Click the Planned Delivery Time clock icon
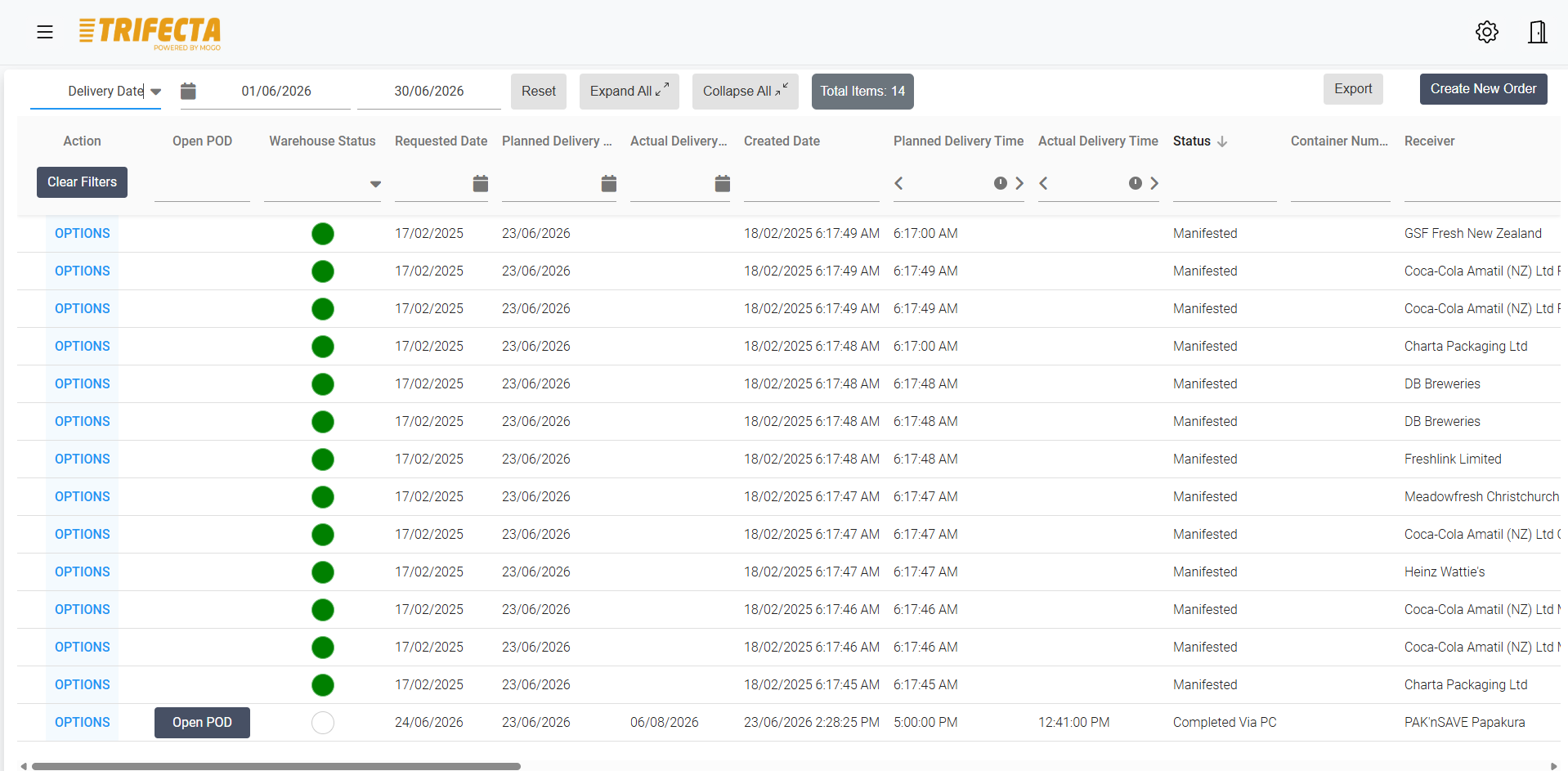The height and width of the screenshot is (771, 1568). coord(1001,183)
